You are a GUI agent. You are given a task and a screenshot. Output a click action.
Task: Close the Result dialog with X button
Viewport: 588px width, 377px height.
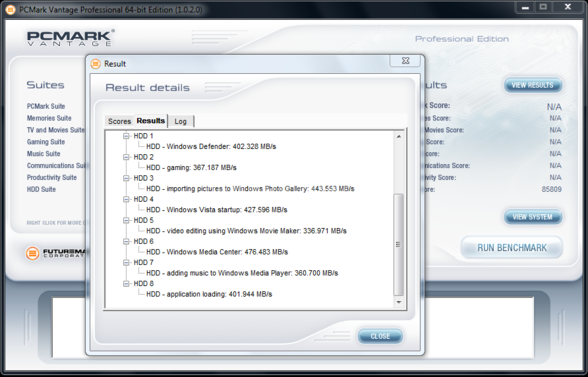[x=405, y=61]
